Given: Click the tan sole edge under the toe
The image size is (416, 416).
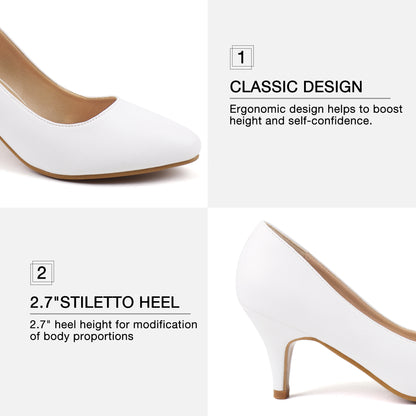Looking at the screenshot, I should click(x=100, y=173).
